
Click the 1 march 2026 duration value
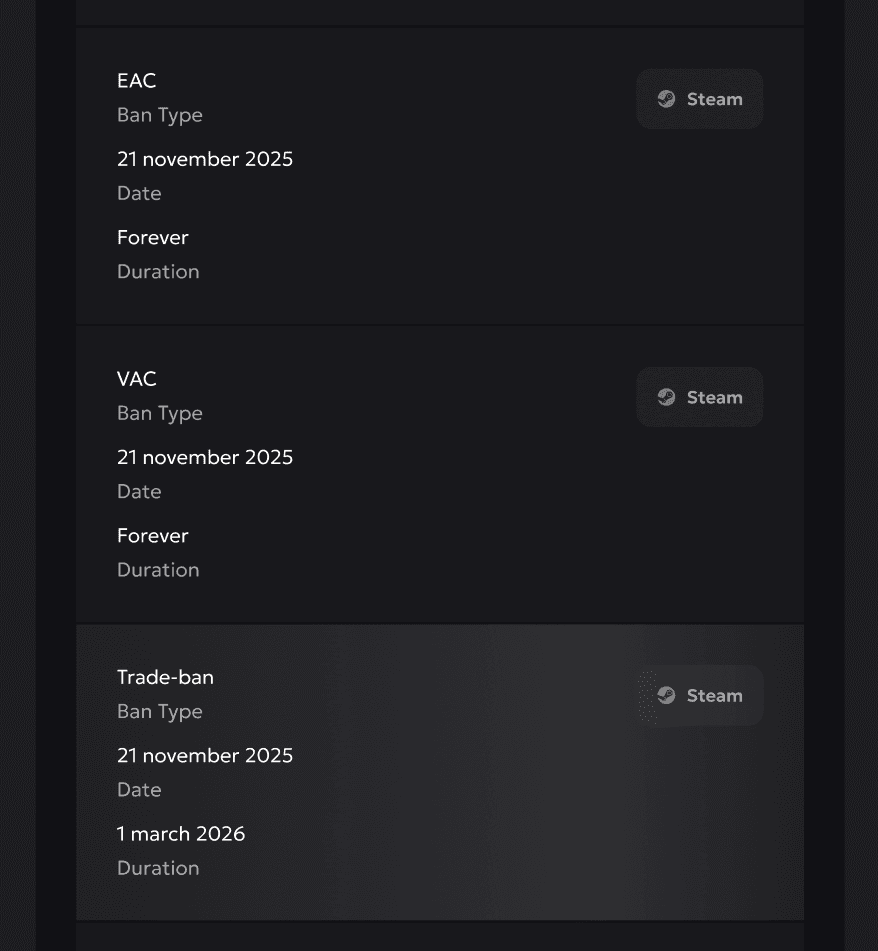pyautogui.click(x=180, y=833)
